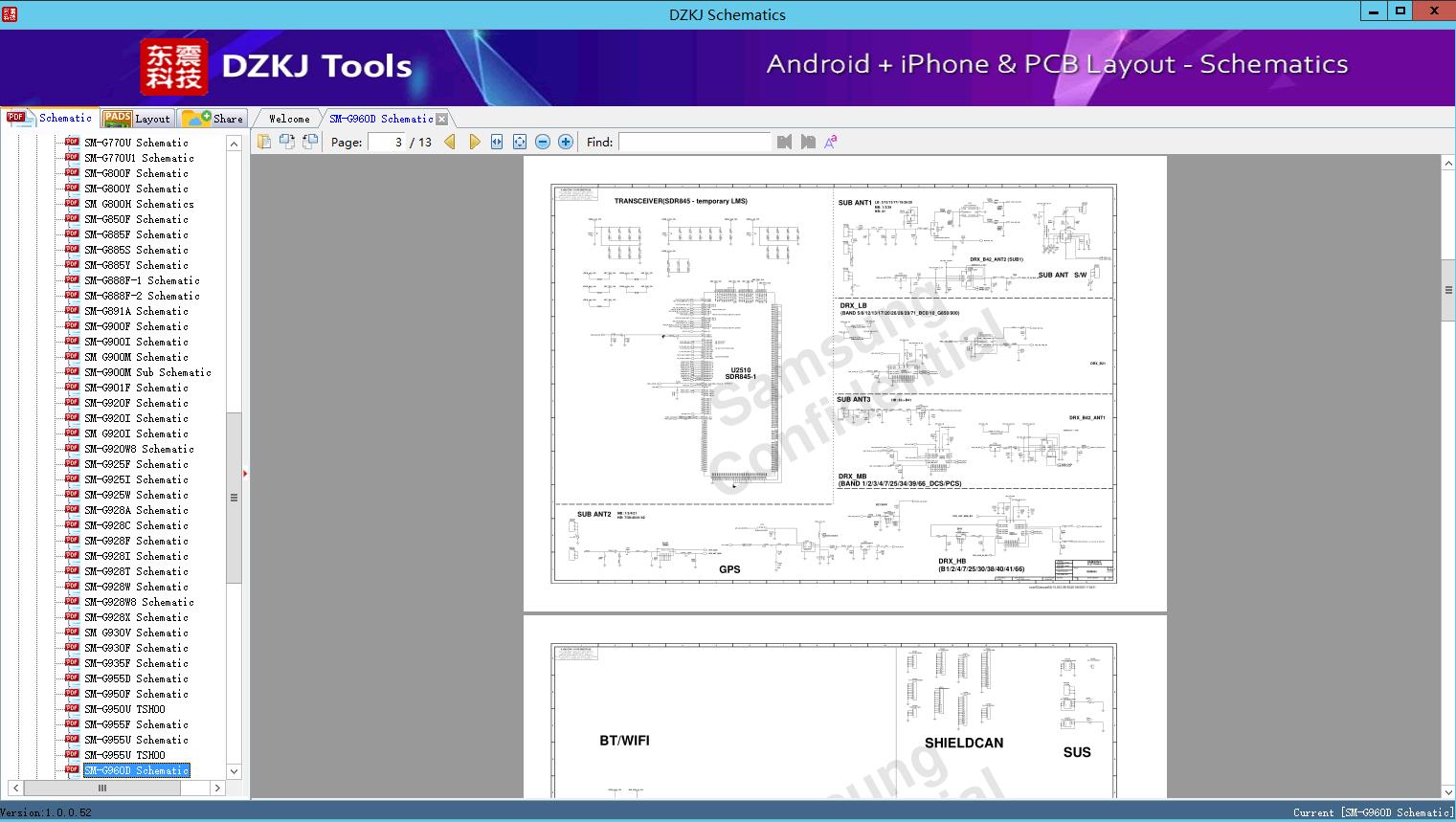The height and width of the screenshot is (822, 1456).
Task: Click the PDF icon beside SM-G960D Schematic
Action: 72,770
